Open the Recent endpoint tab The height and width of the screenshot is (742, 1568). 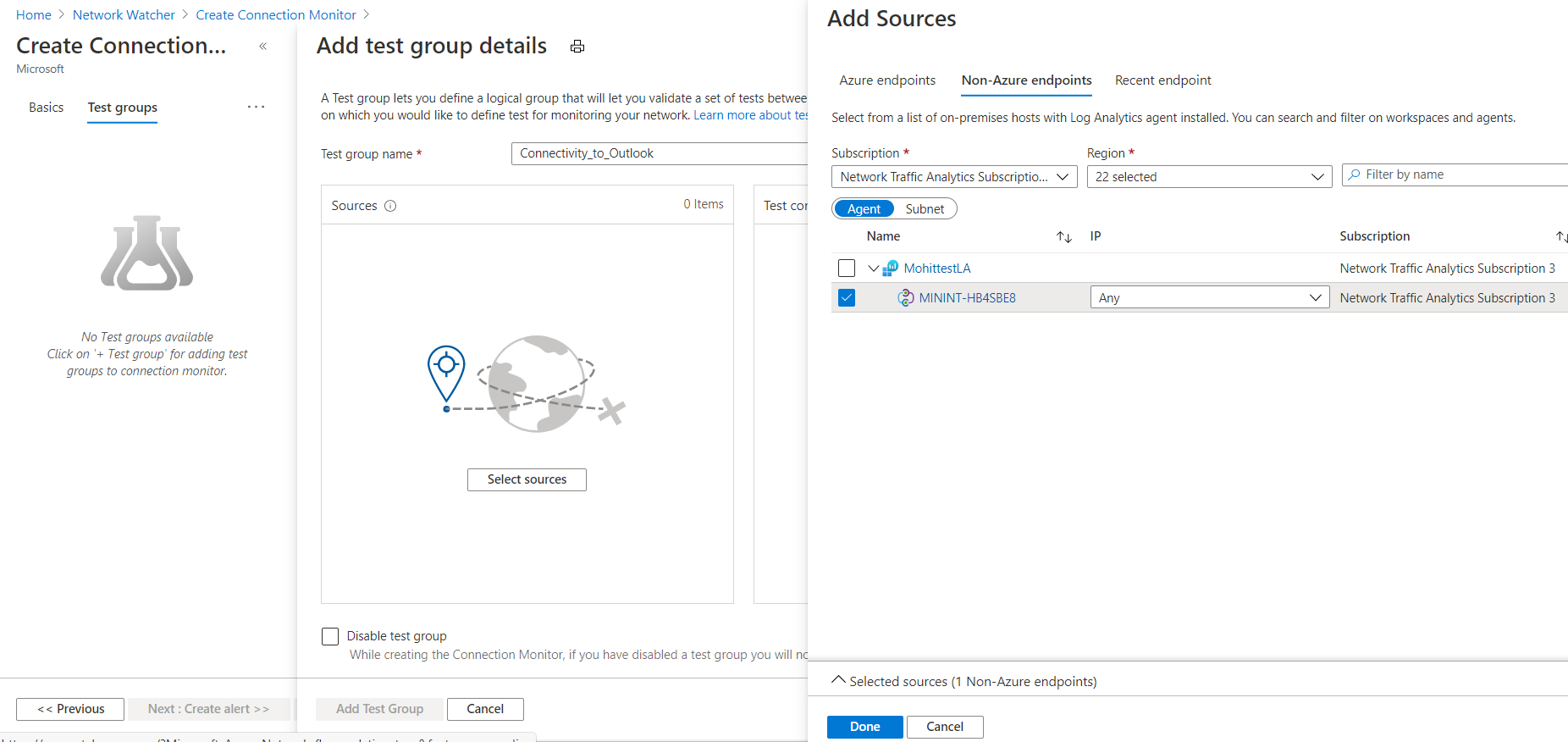click(1162, 80)
